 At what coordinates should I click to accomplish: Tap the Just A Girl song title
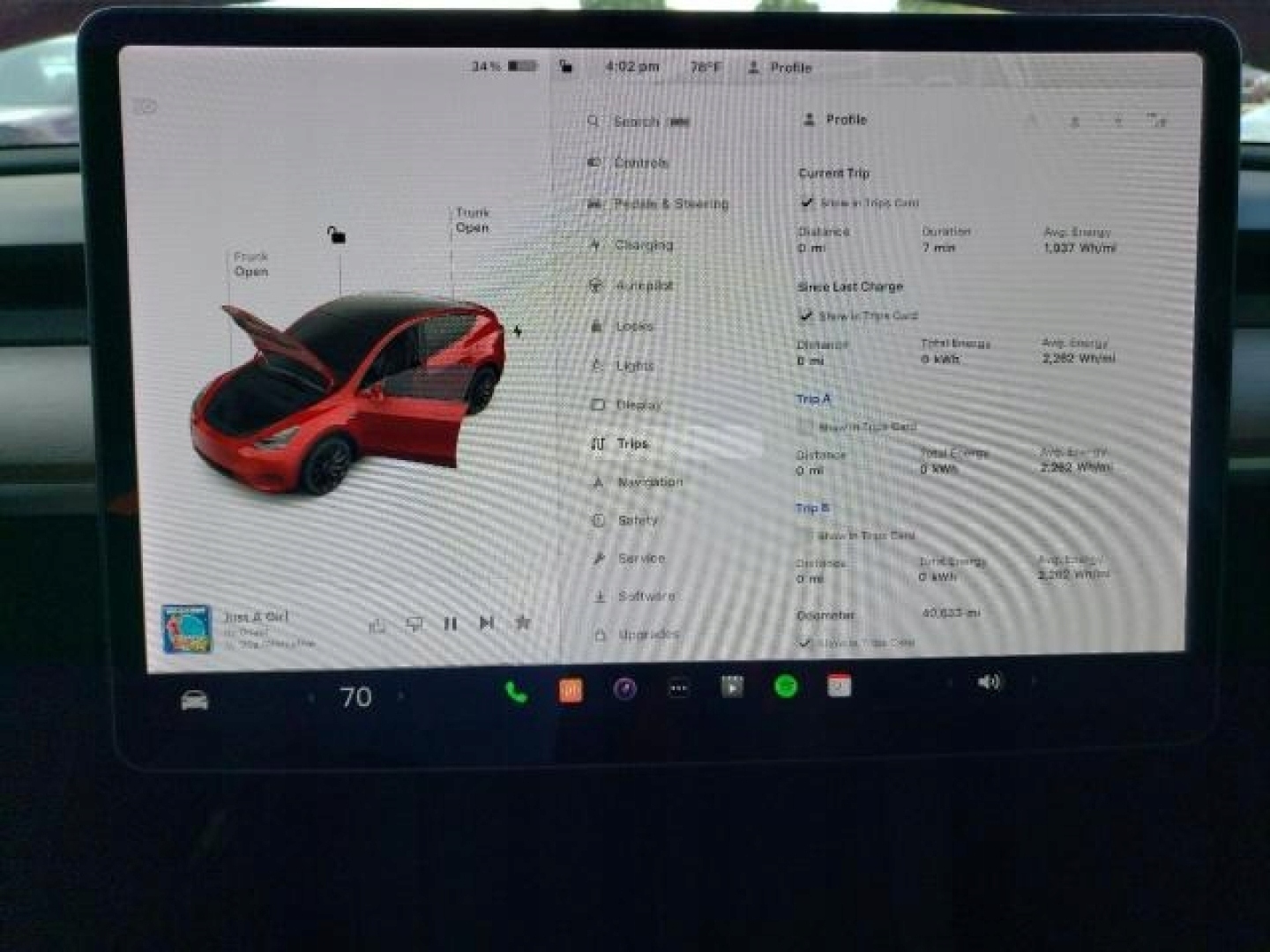coord(255,616)
